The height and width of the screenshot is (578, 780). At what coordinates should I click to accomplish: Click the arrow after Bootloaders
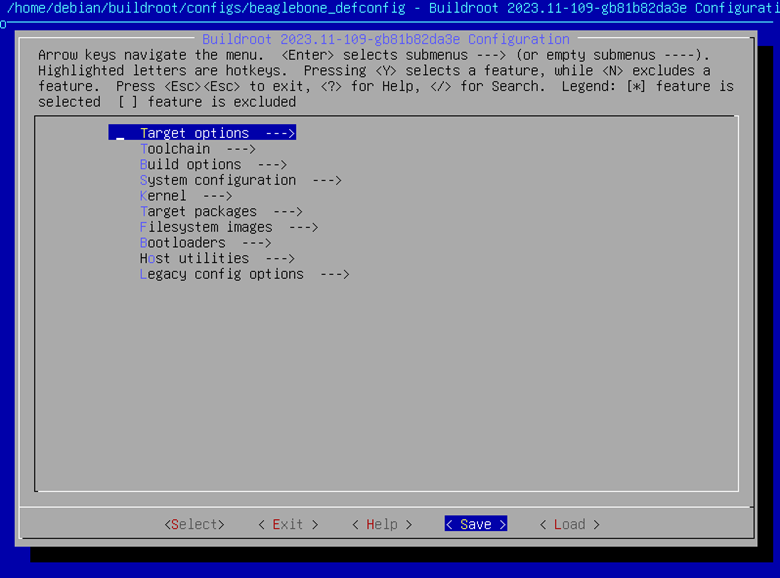(256, 243)
